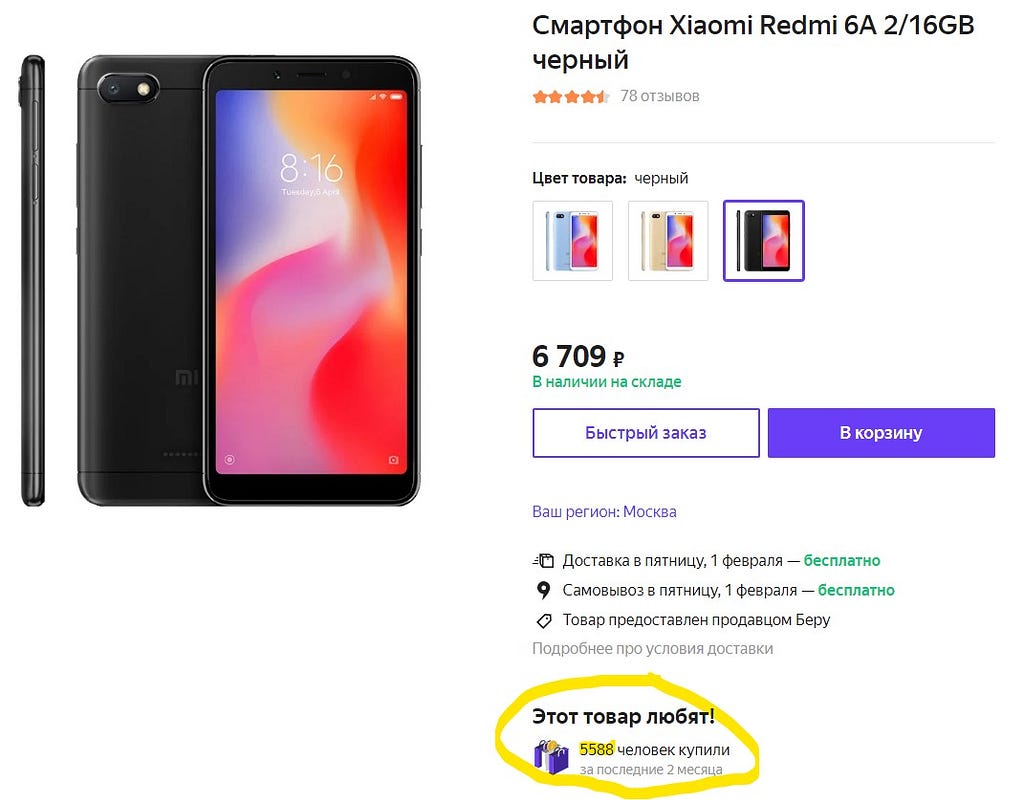1024x800 pixels.
Task: Open the 78 отзывов reviews link
Action: point(660,96)
